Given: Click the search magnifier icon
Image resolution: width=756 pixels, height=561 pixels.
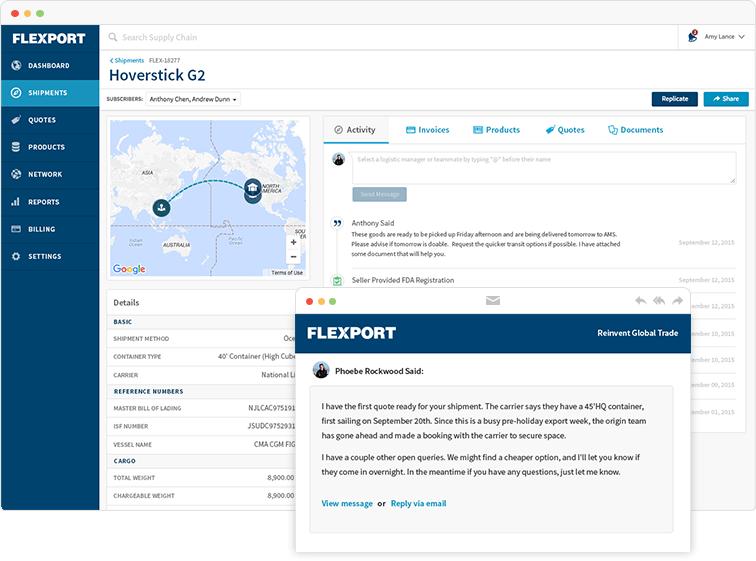Looking at the screenshot, I should point(113,37).
